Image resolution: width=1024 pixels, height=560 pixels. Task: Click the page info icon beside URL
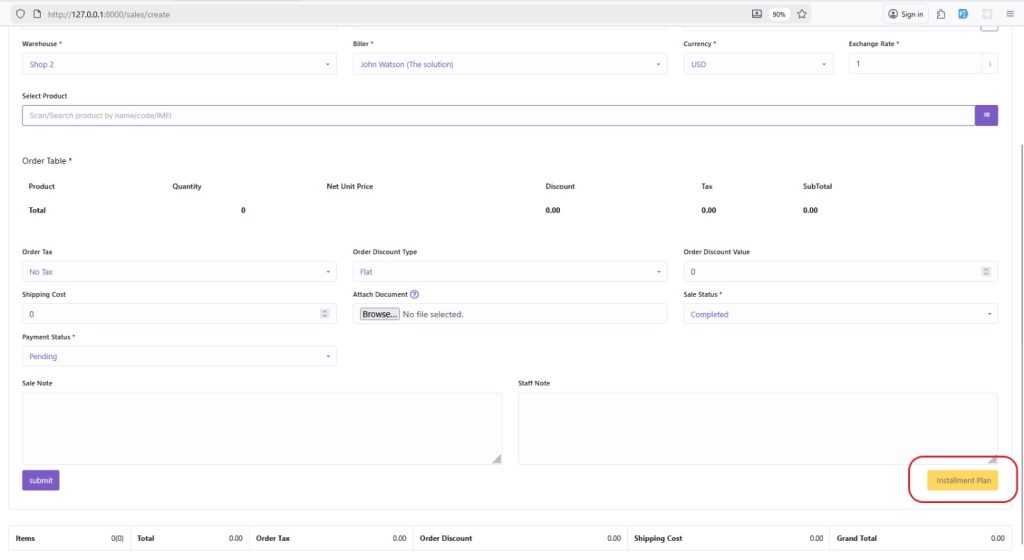click(x=37, y=14)
